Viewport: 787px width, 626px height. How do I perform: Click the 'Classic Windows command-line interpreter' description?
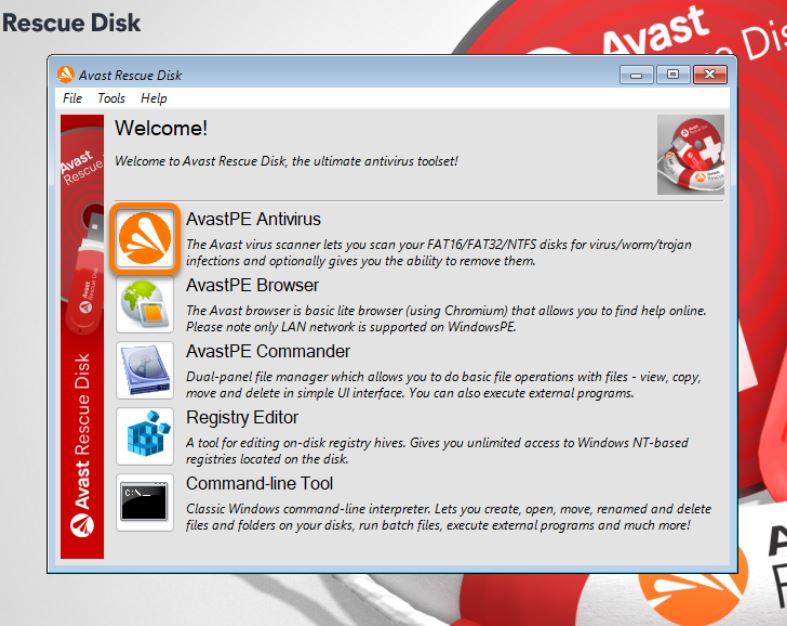(449, 517)
